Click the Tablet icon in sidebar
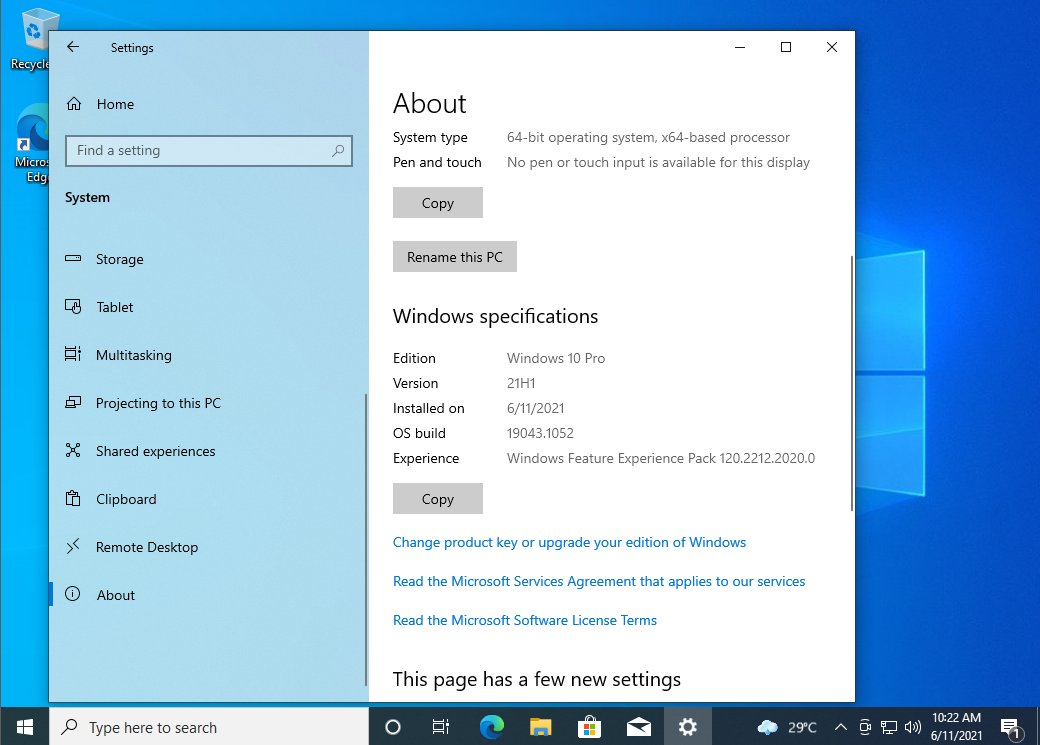This screenshot has width=1040, height=745. 73,306
